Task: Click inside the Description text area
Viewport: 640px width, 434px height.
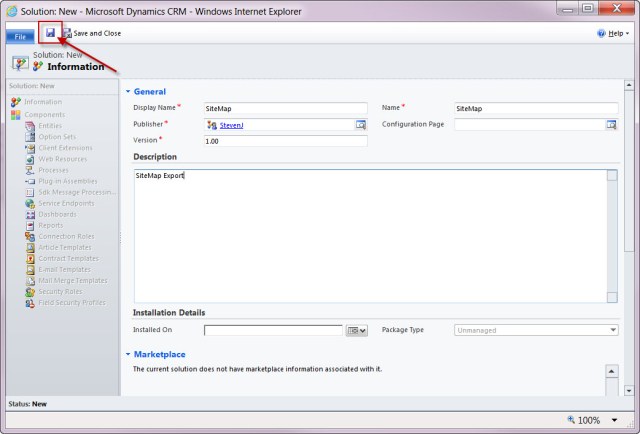Action: (375, 235)
